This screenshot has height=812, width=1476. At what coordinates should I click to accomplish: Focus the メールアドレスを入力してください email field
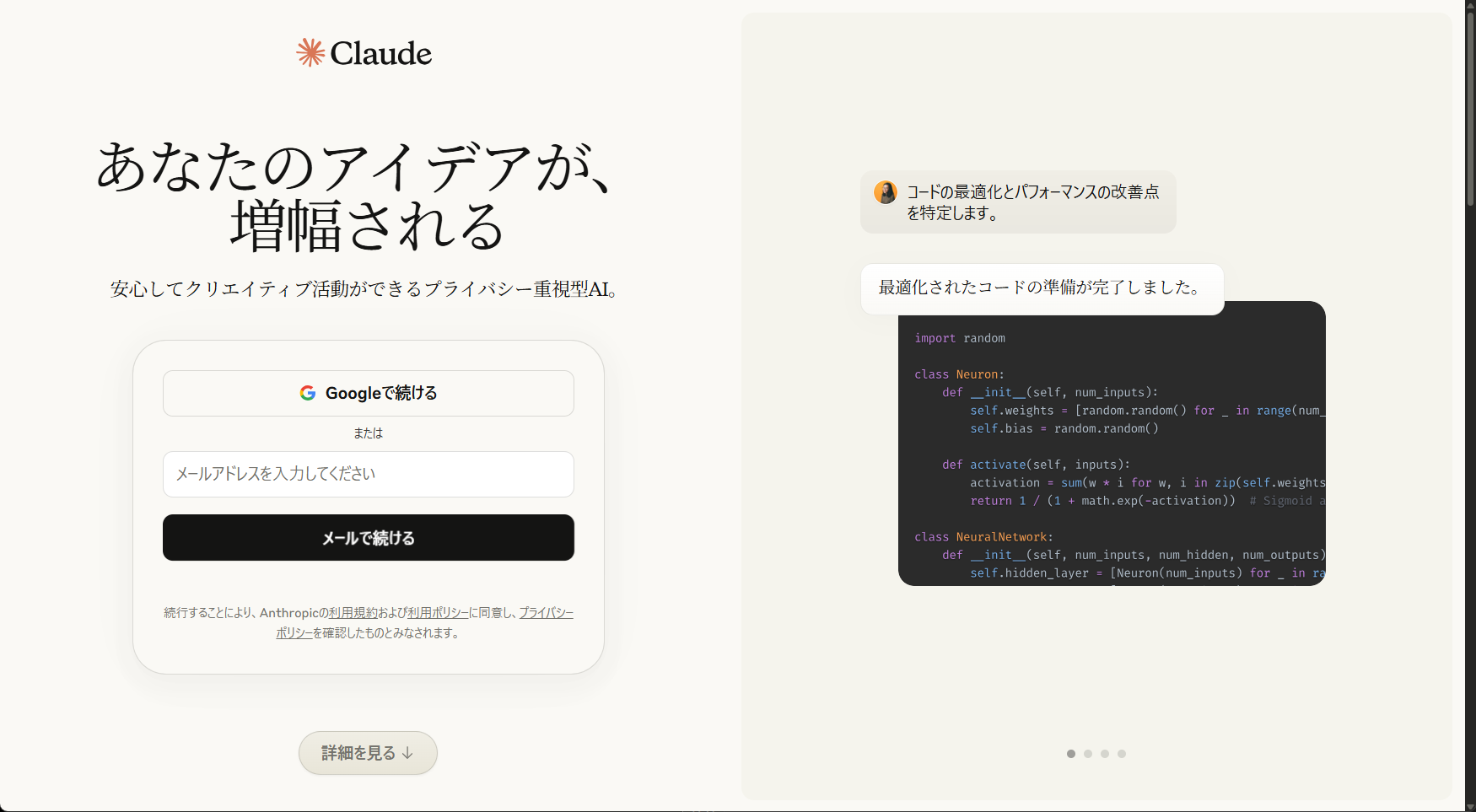369,474
